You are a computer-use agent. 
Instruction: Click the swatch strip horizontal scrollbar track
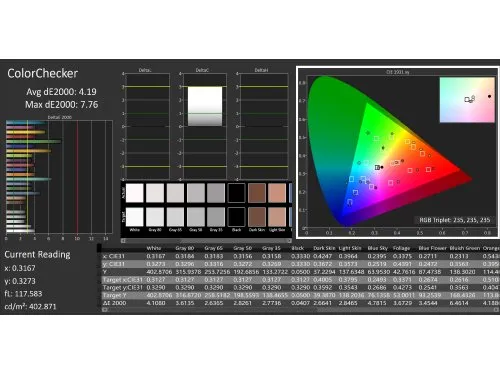point(206,240)
